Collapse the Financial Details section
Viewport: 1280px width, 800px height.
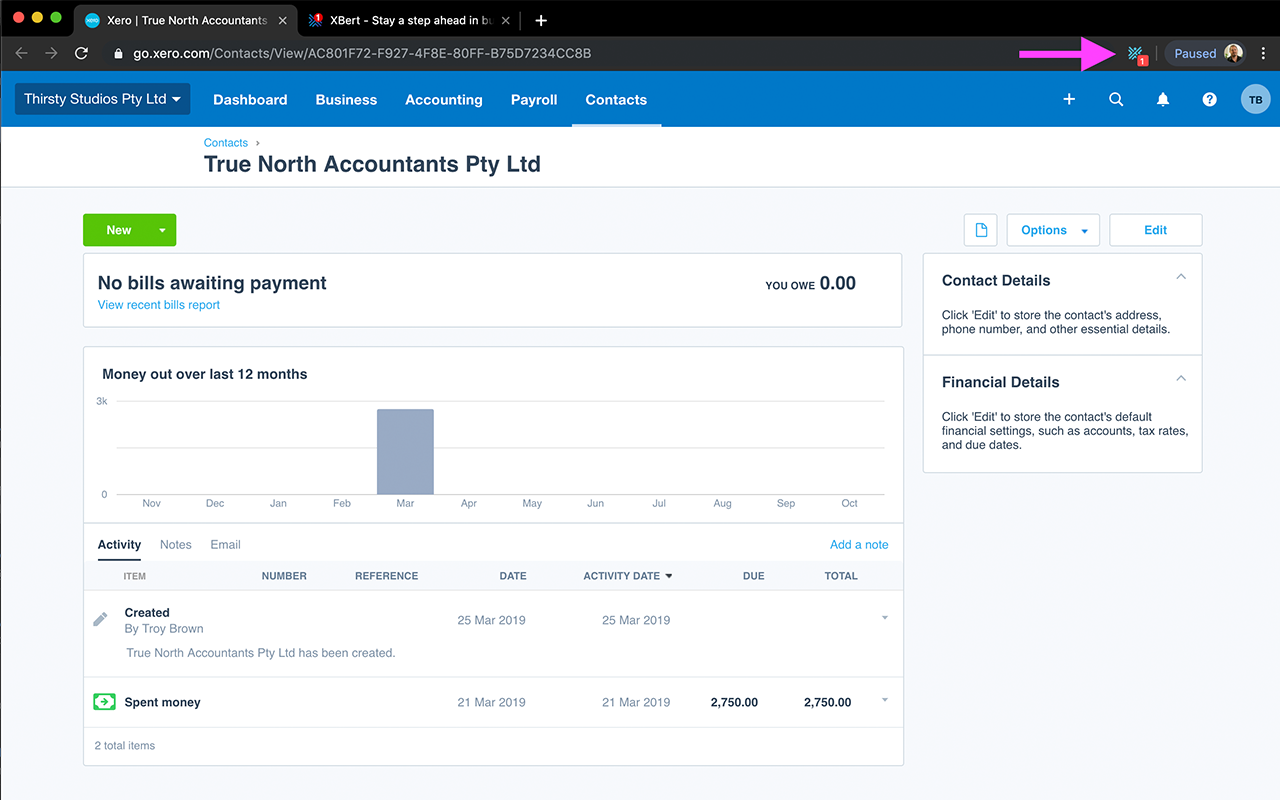pyautogui.click(x=1181, y=379)
